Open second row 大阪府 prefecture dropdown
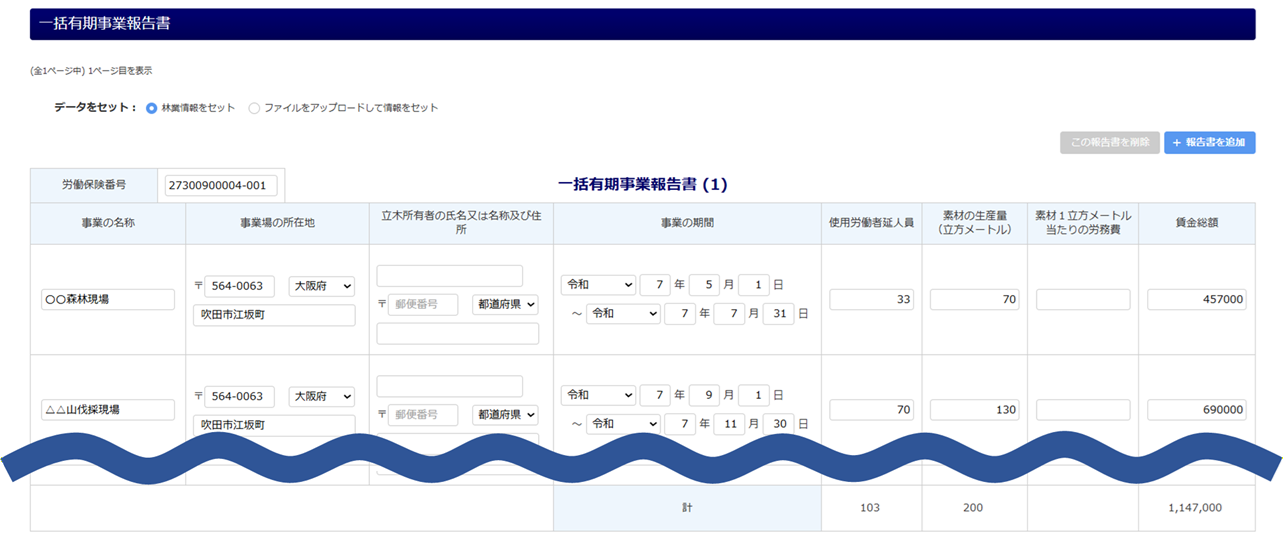Image resolution: width=1283 pixels, height=542 pixels. tap(321, 396)
